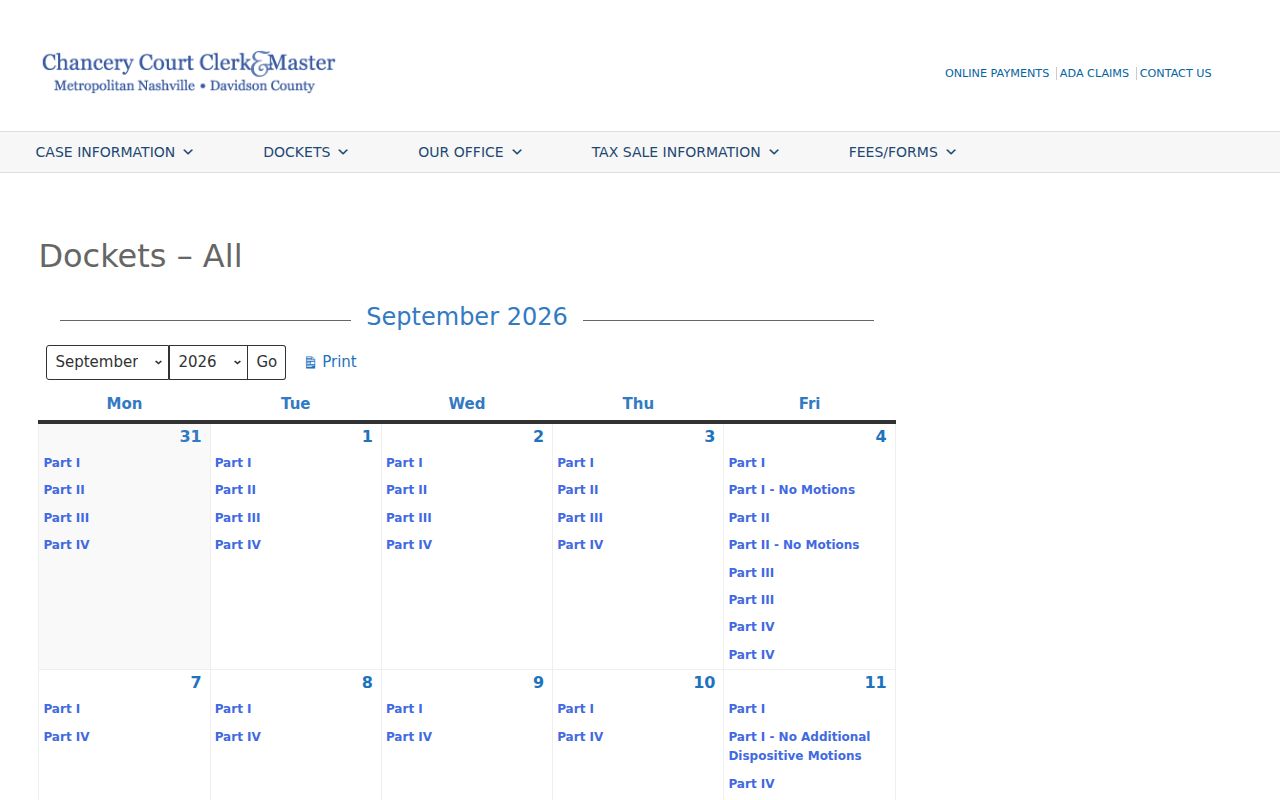Open the Dockets navigation menu
Screen dimensions: 1280x800
[x=306, y=152]
